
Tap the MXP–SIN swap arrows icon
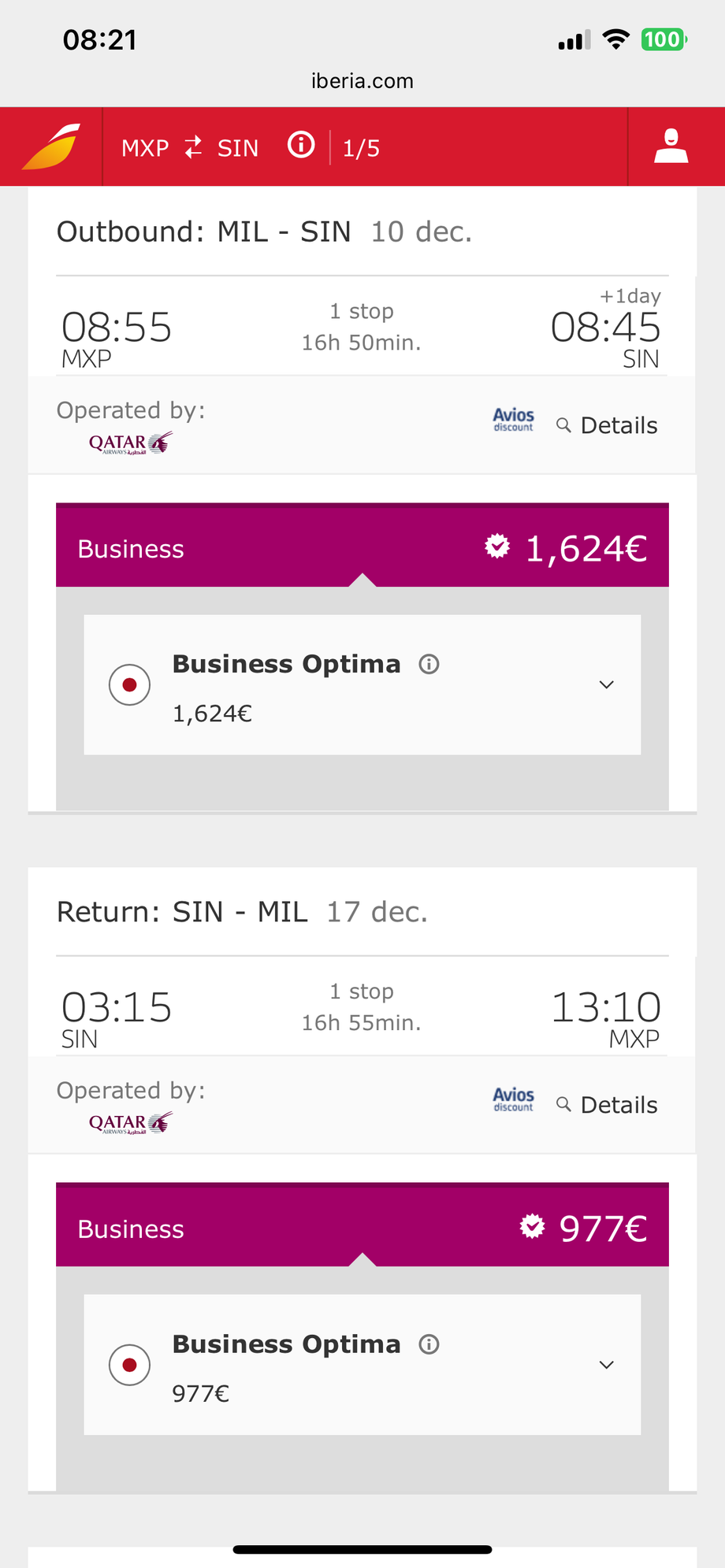click(193, 146)
